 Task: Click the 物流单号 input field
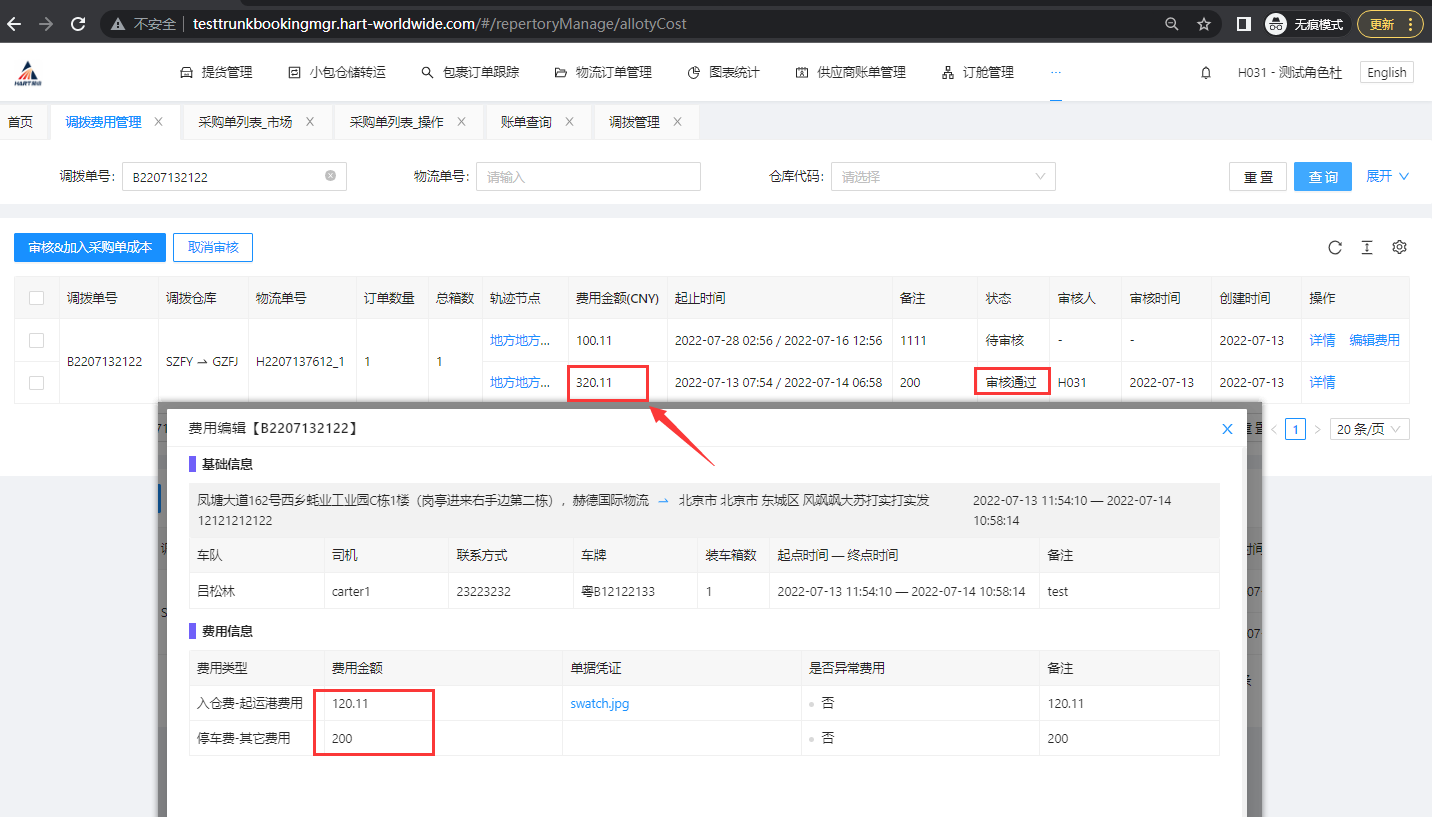[588, 177]
